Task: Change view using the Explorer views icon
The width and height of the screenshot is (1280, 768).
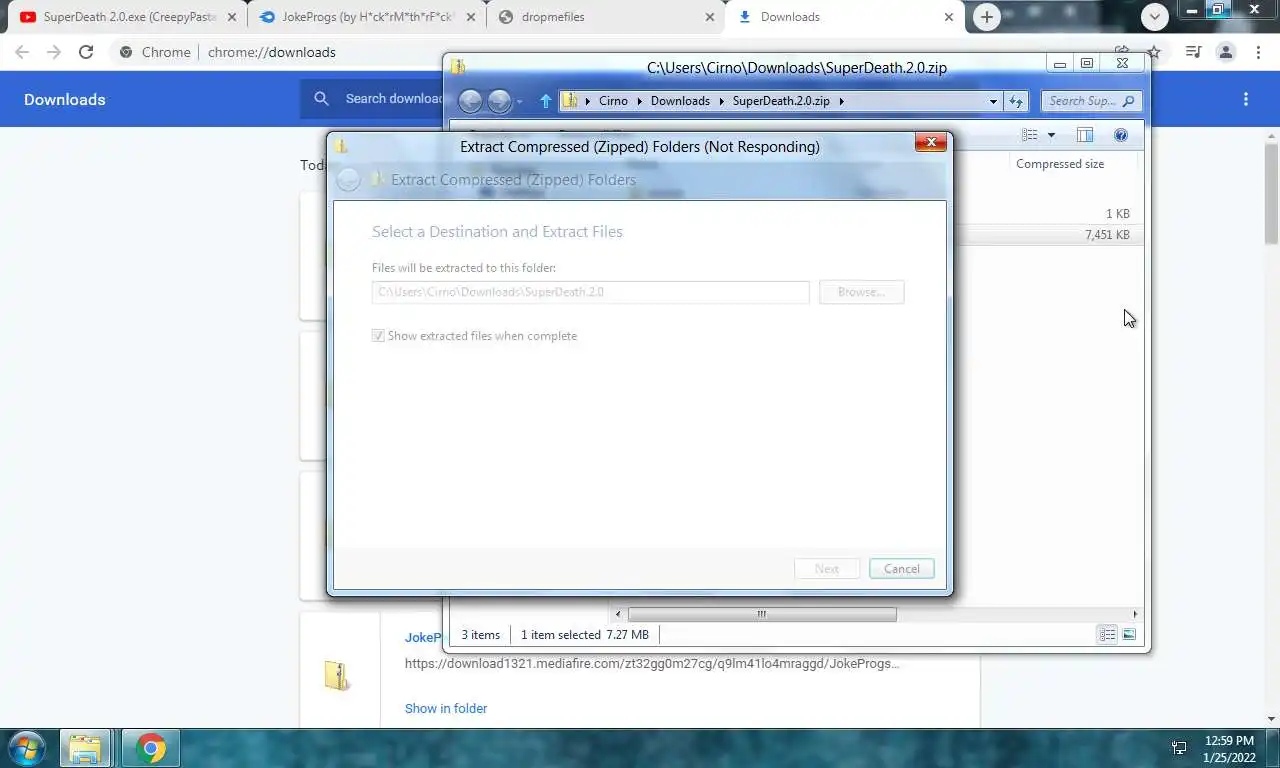Action: tap(1030, 135)
